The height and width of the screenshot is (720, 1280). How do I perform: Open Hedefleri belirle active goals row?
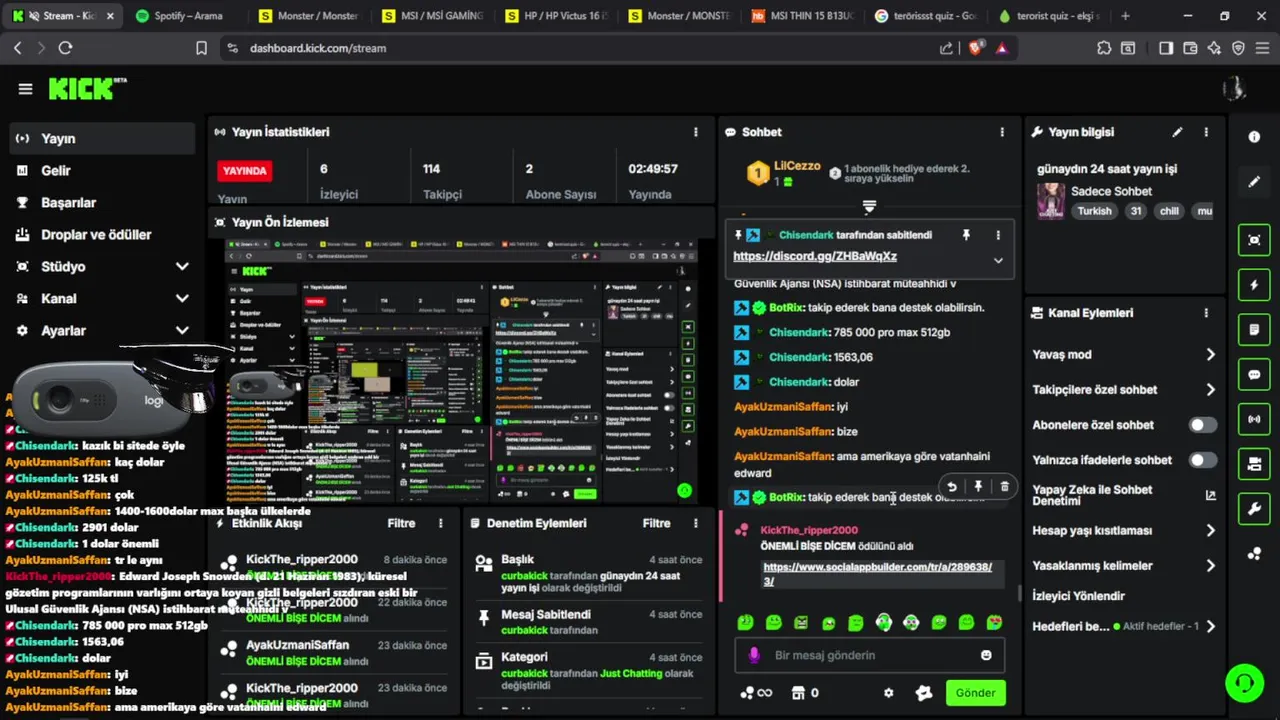[1124, 627]
